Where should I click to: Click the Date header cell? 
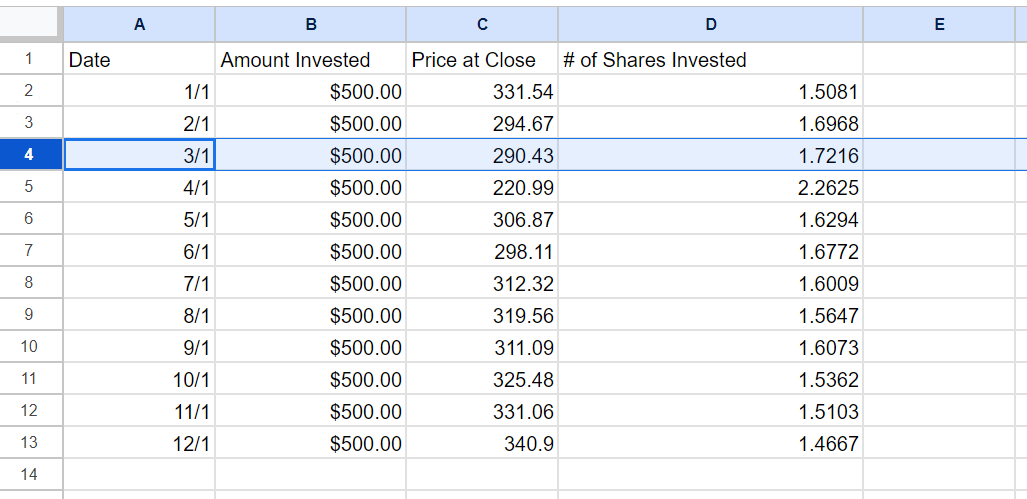[x=139, y=60]
